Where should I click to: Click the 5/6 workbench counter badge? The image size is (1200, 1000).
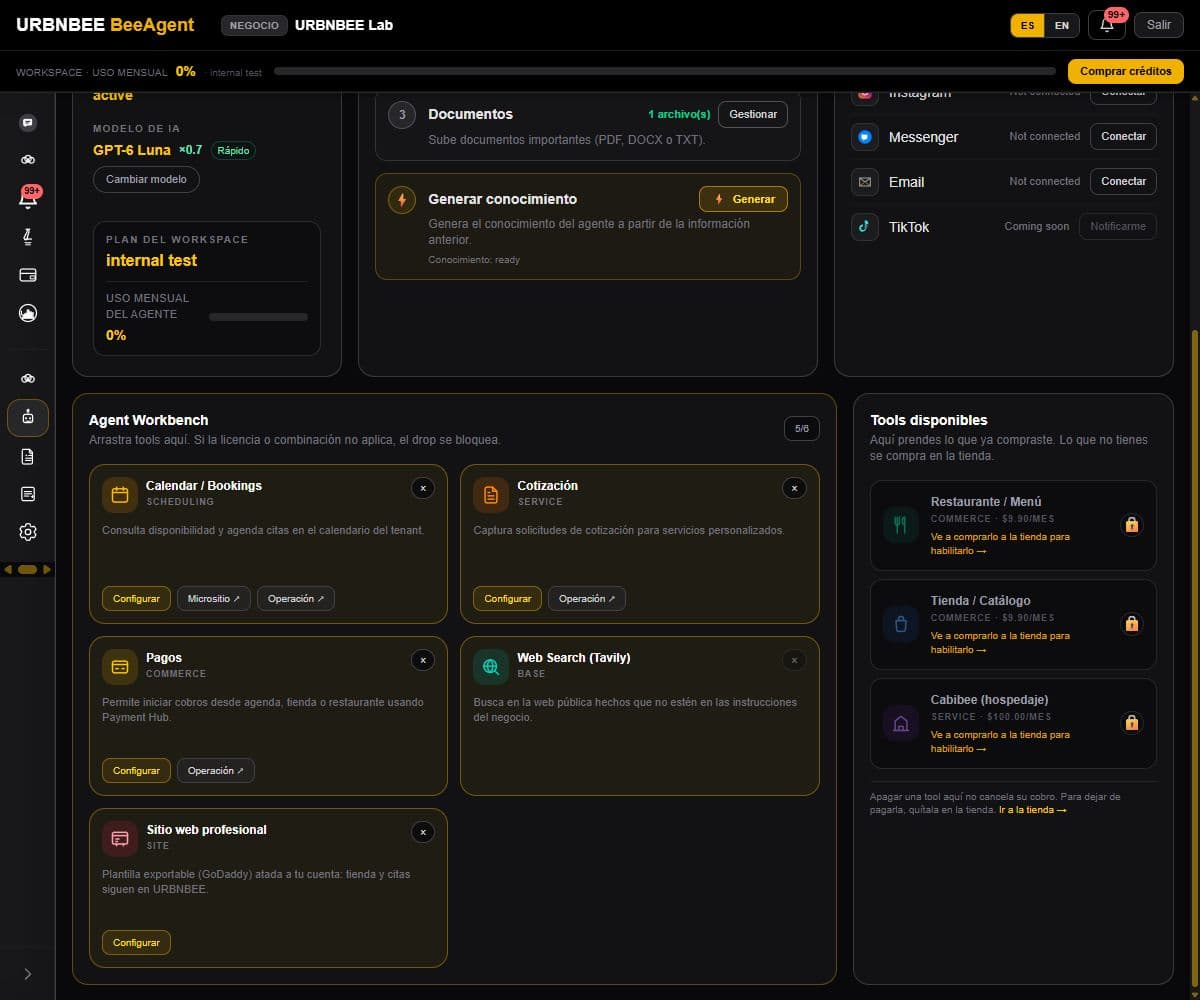[x=802, y=428]
